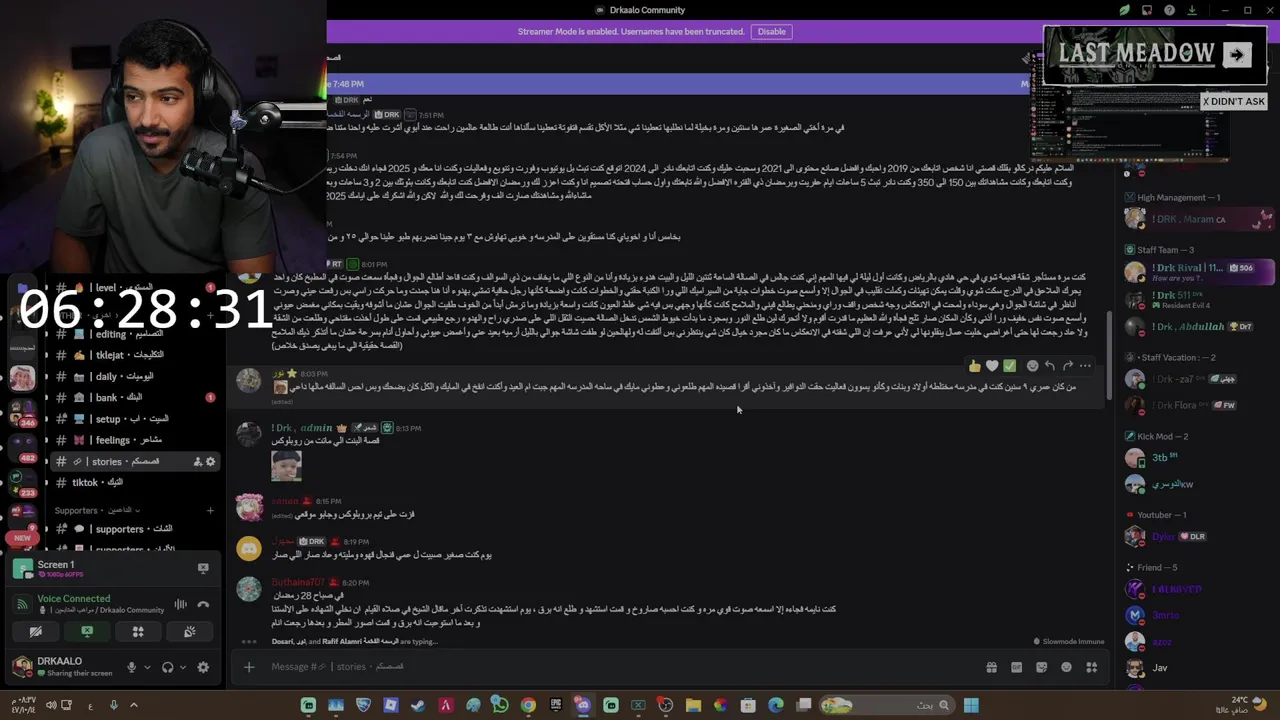
Task: Open the feelings channel
Action: [133, 440]
